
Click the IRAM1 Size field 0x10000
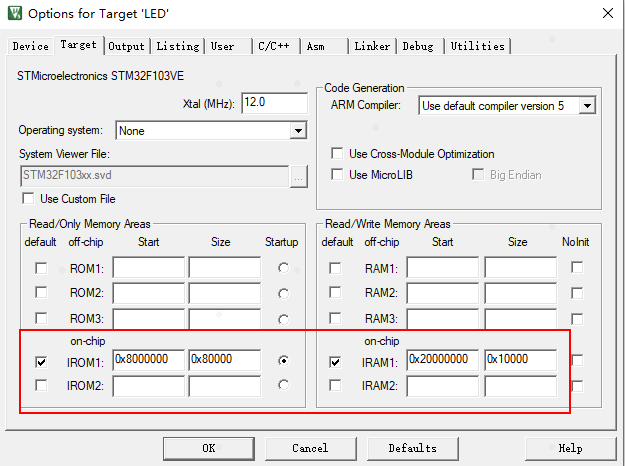[521, 360]
